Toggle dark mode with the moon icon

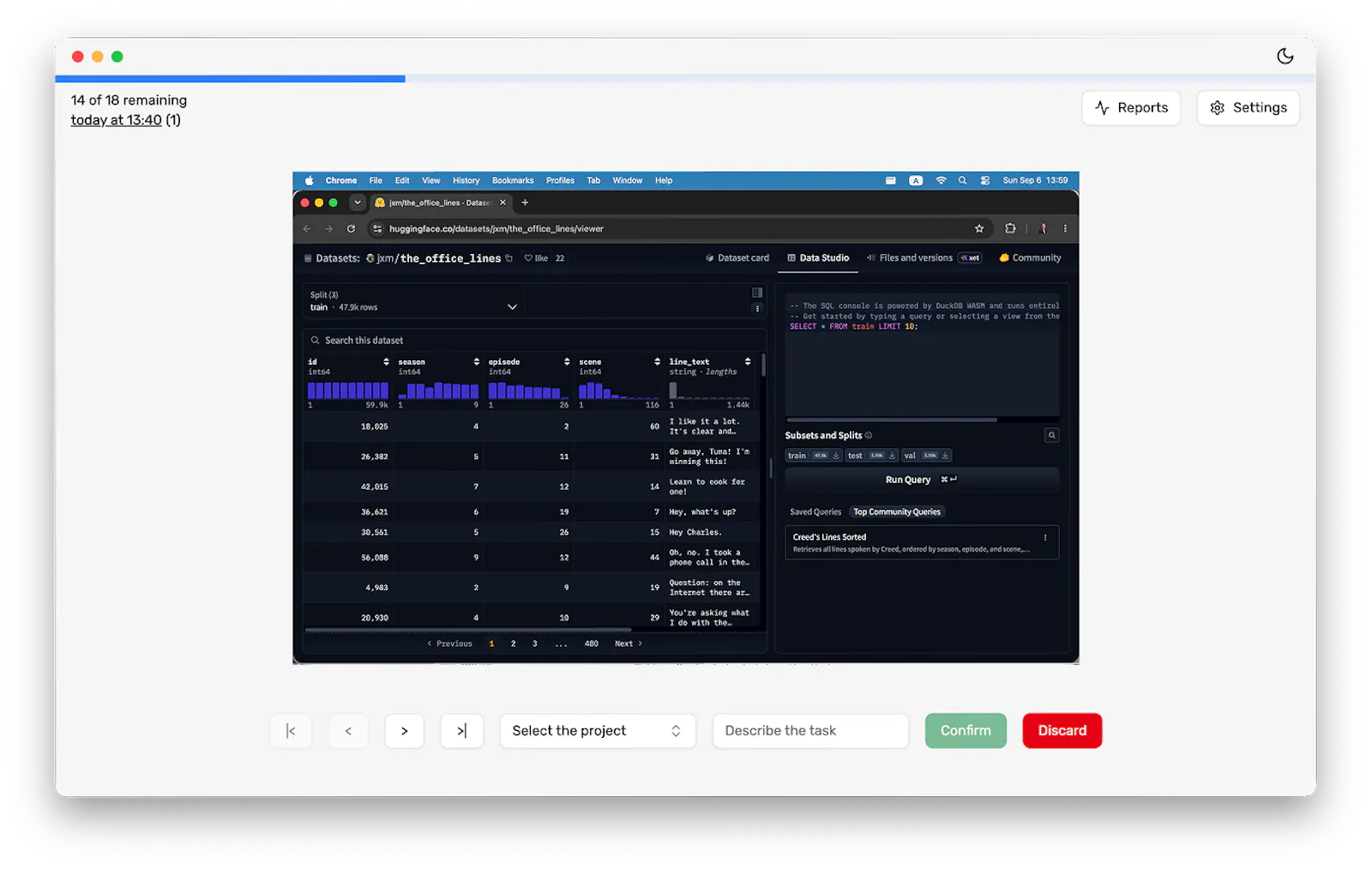pos(1285,56)
